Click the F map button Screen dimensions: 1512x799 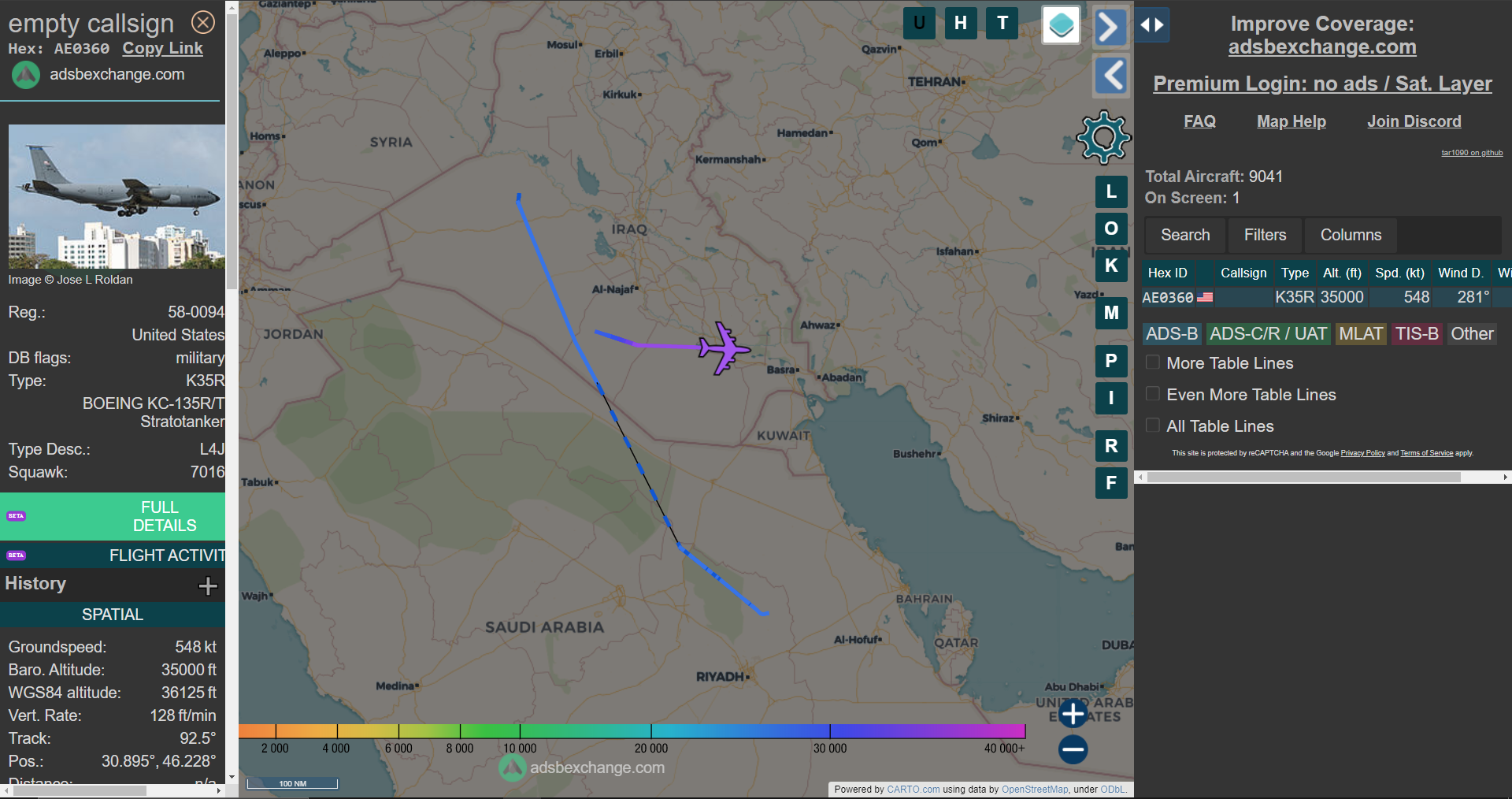pos(1111,483)
